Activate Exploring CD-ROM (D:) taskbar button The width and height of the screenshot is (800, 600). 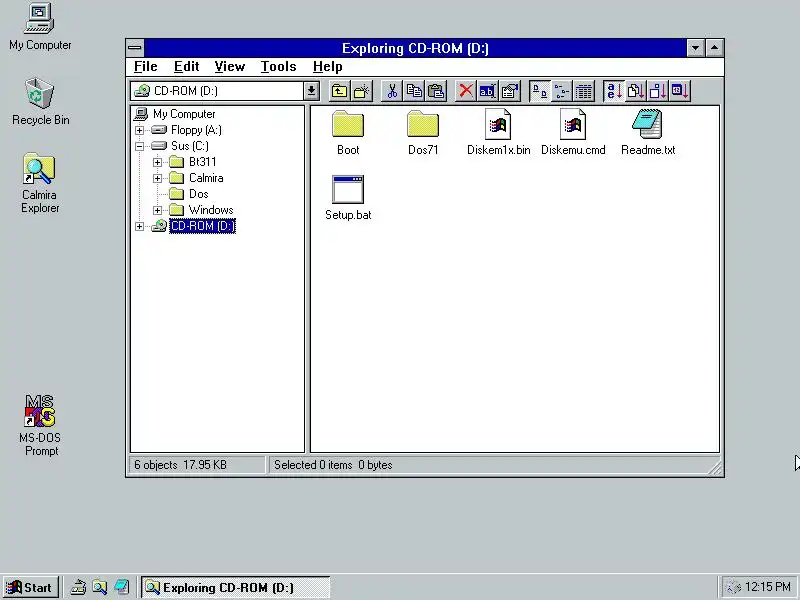(x=236, y=588)
